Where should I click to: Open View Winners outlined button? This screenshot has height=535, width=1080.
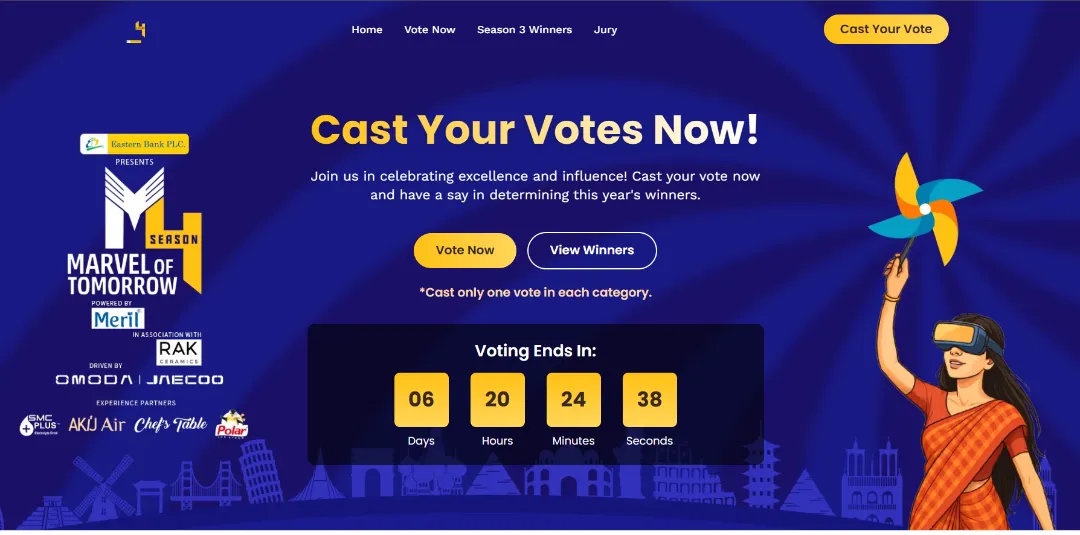[592, 250]
